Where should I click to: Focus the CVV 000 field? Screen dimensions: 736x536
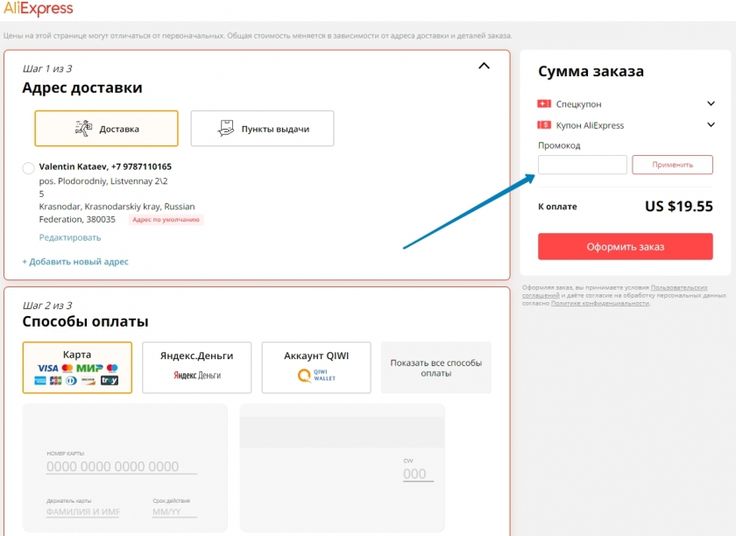418,474
